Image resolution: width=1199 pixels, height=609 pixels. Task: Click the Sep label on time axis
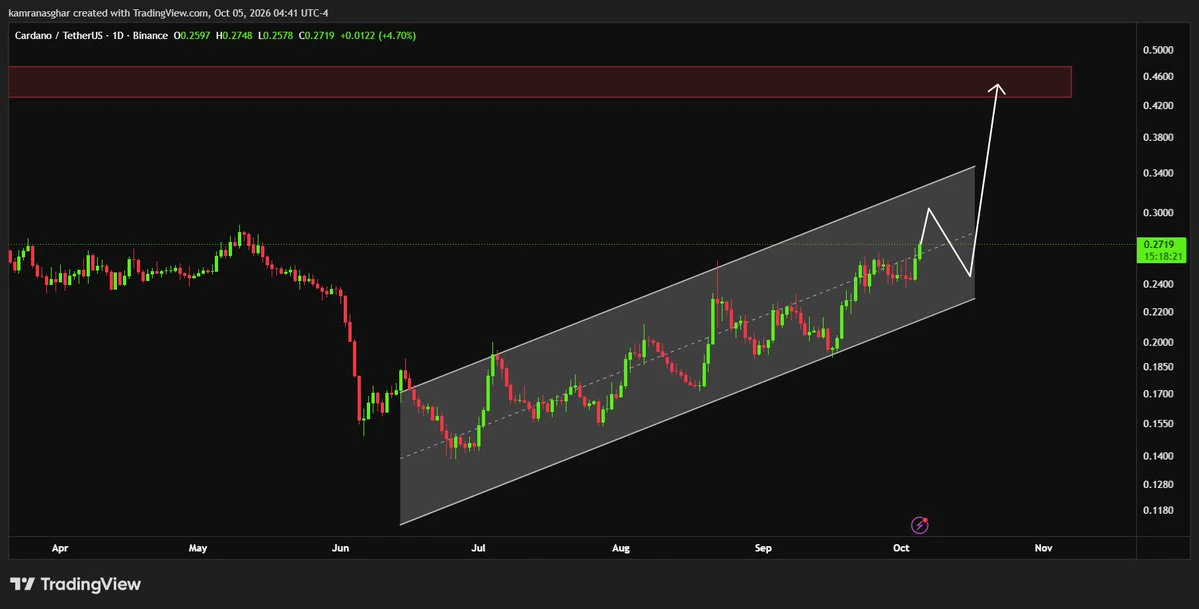763,549
